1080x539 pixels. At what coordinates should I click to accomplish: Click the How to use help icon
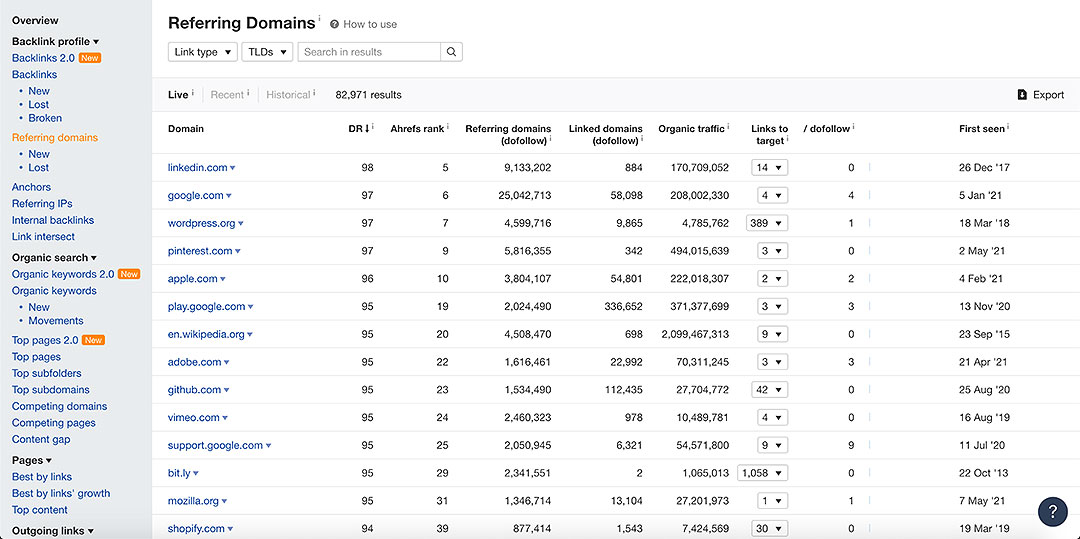[x=334, y=24]
